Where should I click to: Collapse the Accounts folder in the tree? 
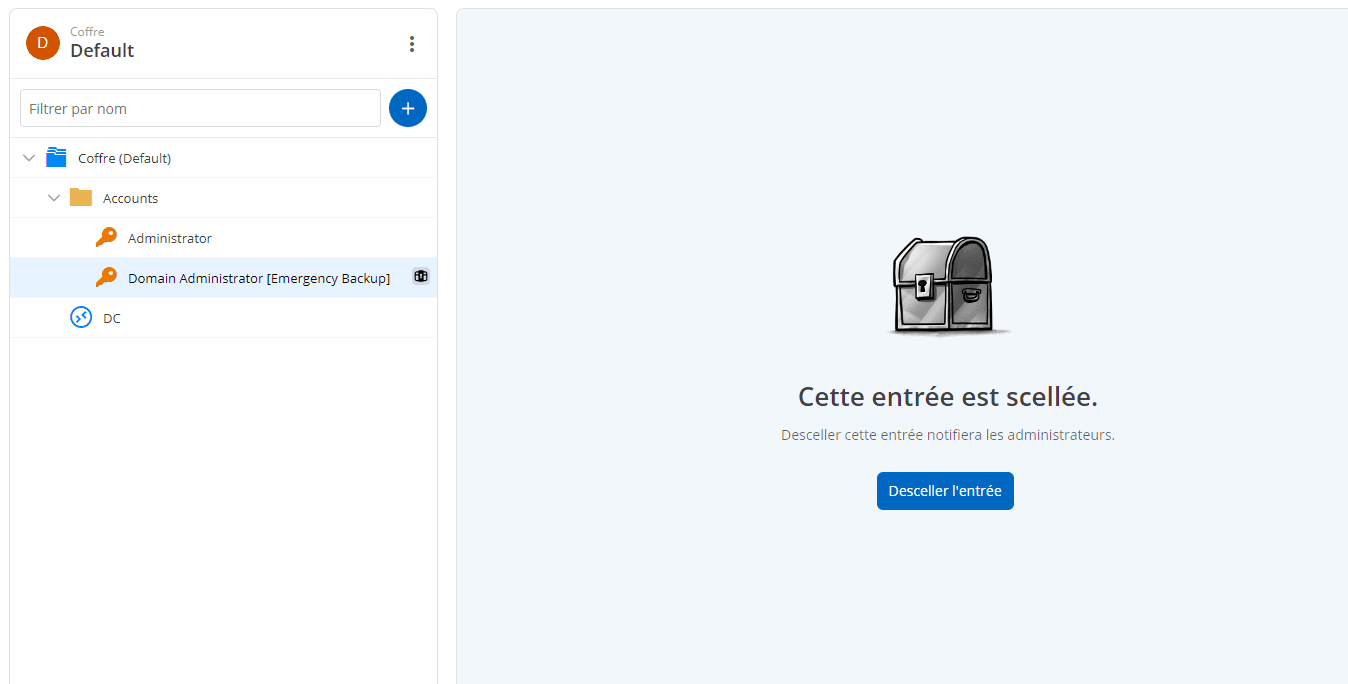[54, 197]
